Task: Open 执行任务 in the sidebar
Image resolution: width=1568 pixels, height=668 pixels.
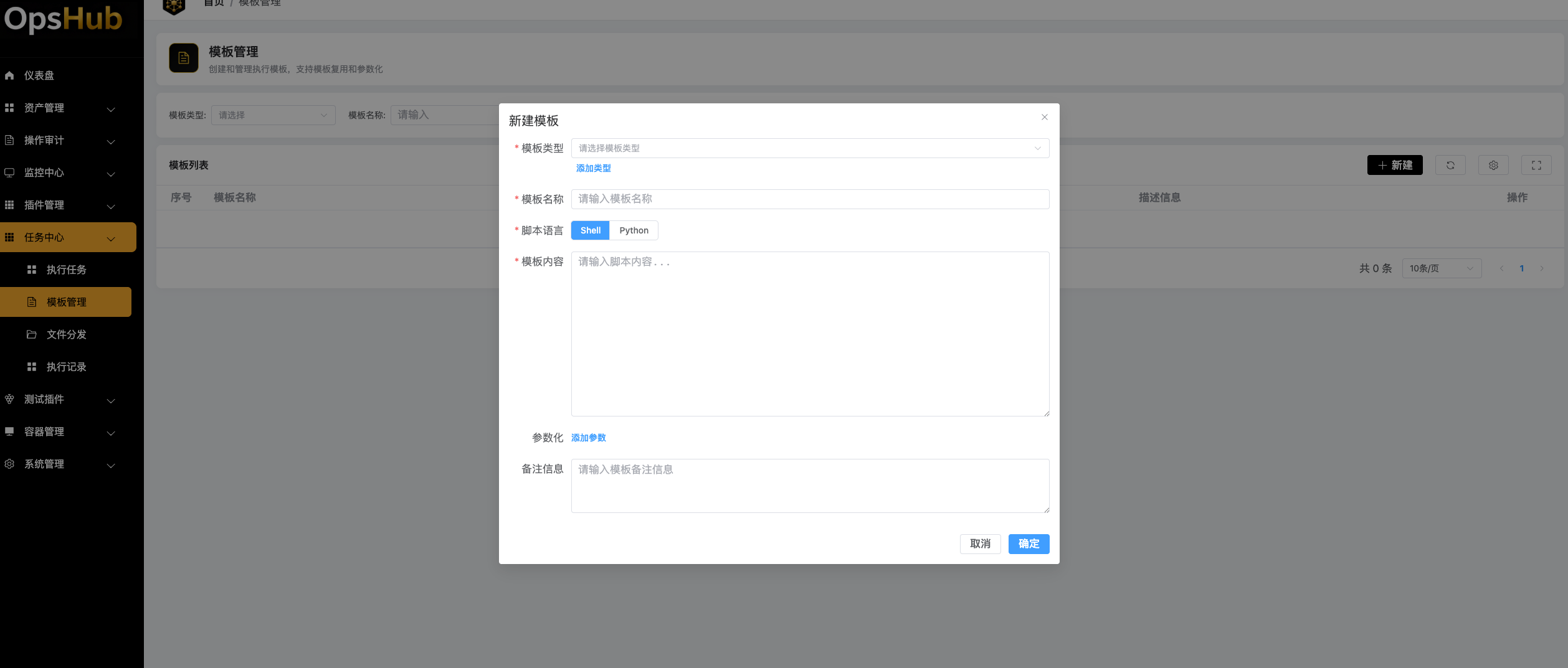Action: click(66, 270)
